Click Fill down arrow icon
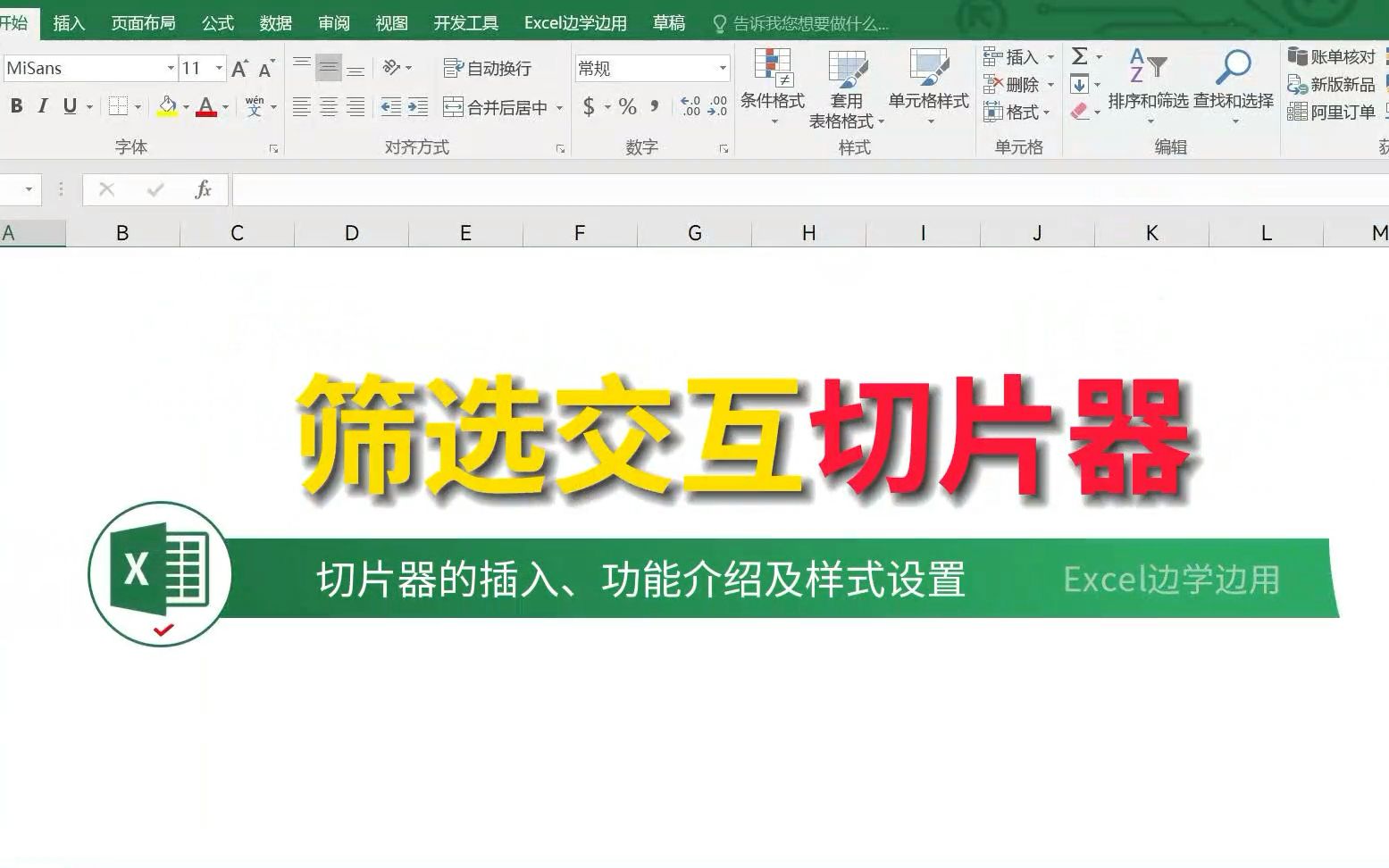Image resolution: width=1389 pixels, height=868 pixels. (1080, 85)
